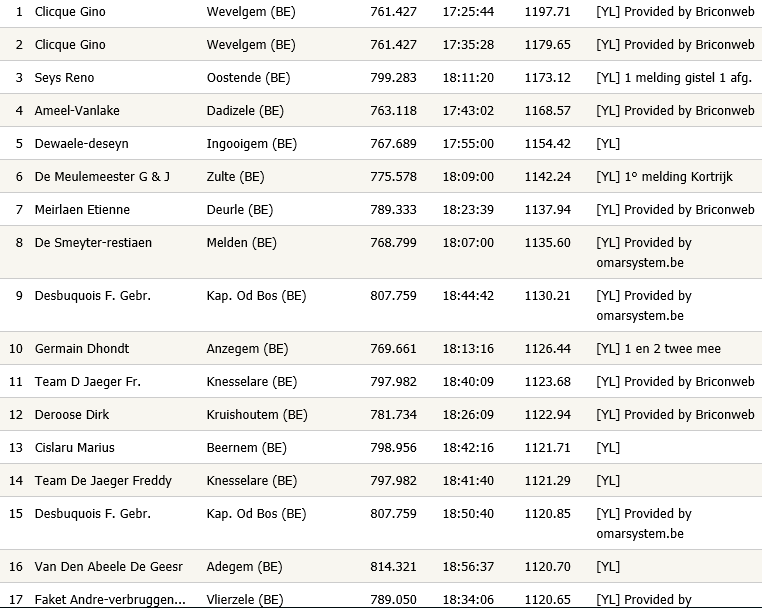
Task: Select Van Den Abeele De Geesr row
Action: (381, 567)
